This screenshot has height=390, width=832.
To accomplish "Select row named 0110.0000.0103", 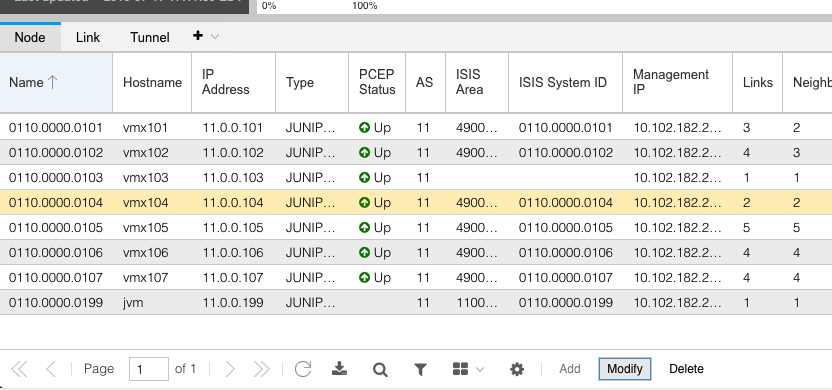I will (416, 178).
